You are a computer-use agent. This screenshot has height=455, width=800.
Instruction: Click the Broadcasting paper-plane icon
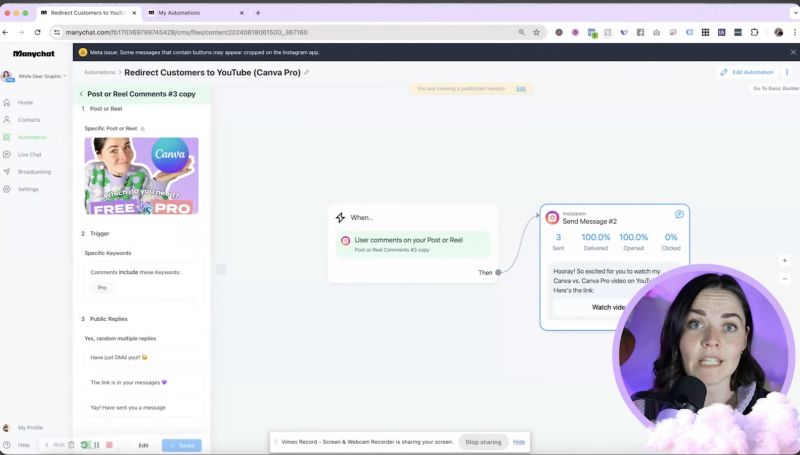(7, 172)
